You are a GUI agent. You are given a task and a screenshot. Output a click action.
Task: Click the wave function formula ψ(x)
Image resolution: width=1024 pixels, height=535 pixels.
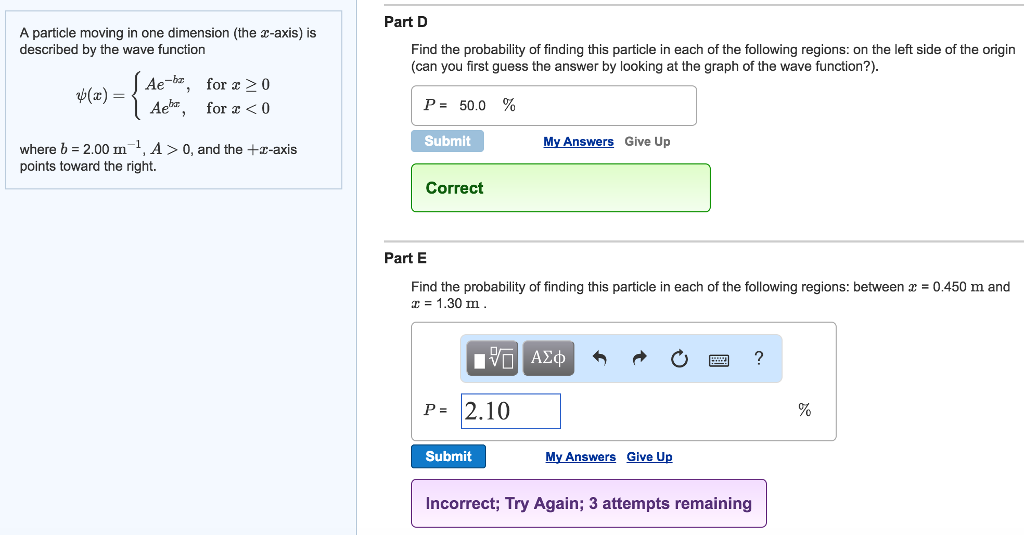coord(172,95)
